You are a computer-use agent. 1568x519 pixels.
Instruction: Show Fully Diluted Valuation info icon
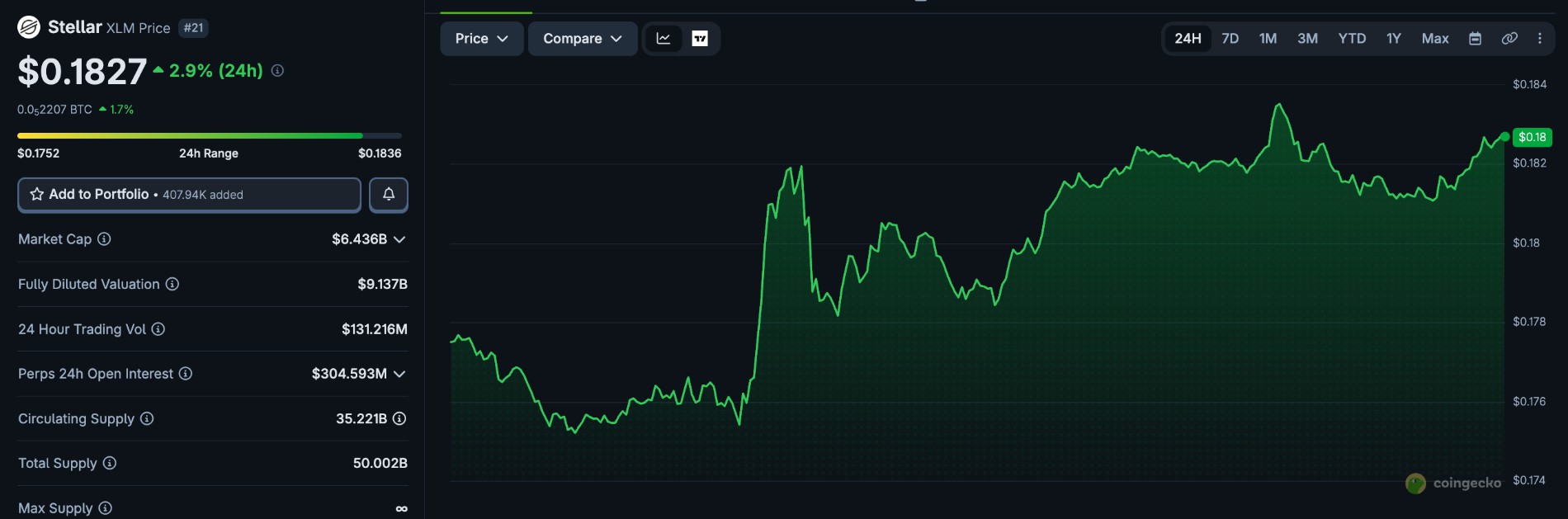point(172,284)
